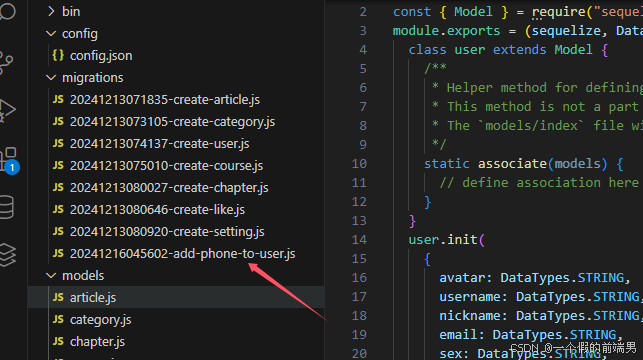
Task: Click 'Helper method for defining' comment line
Action: click(538, 87)
